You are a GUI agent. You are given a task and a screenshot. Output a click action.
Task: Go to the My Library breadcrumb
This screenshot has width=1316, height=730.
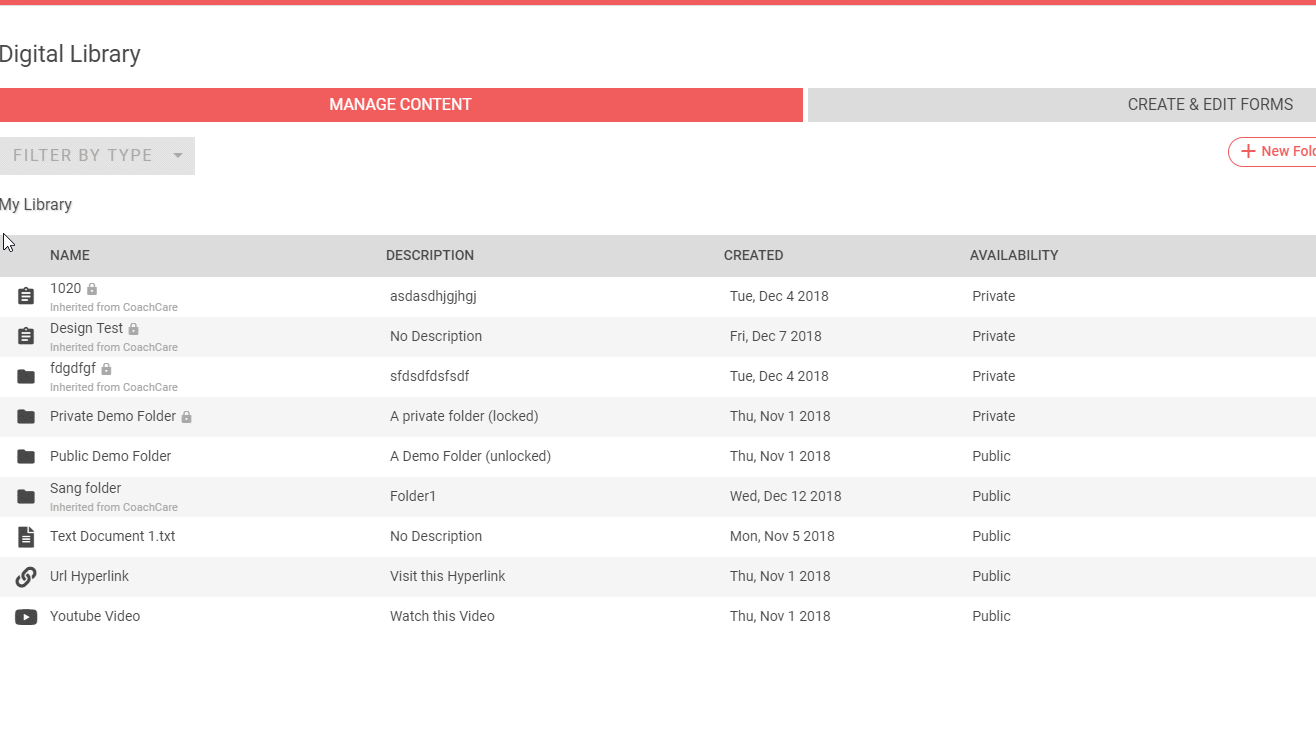click(x=36, y=204)
